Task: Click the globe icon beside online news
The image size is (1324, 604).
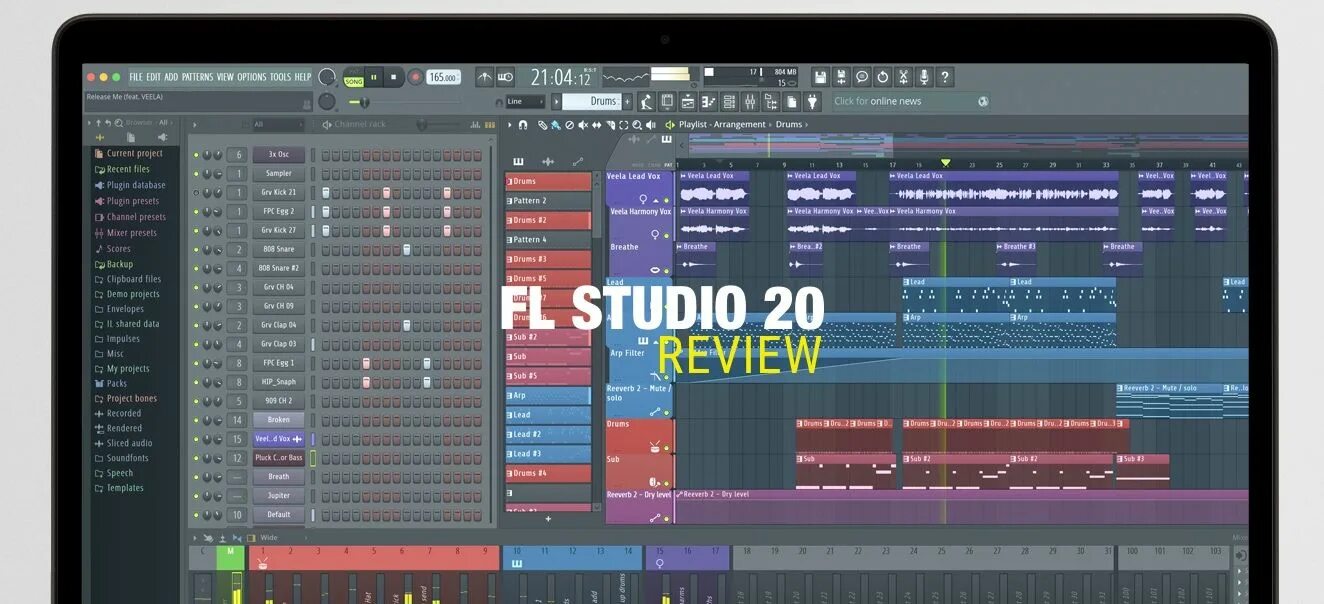Action: [x=983, y=101]
